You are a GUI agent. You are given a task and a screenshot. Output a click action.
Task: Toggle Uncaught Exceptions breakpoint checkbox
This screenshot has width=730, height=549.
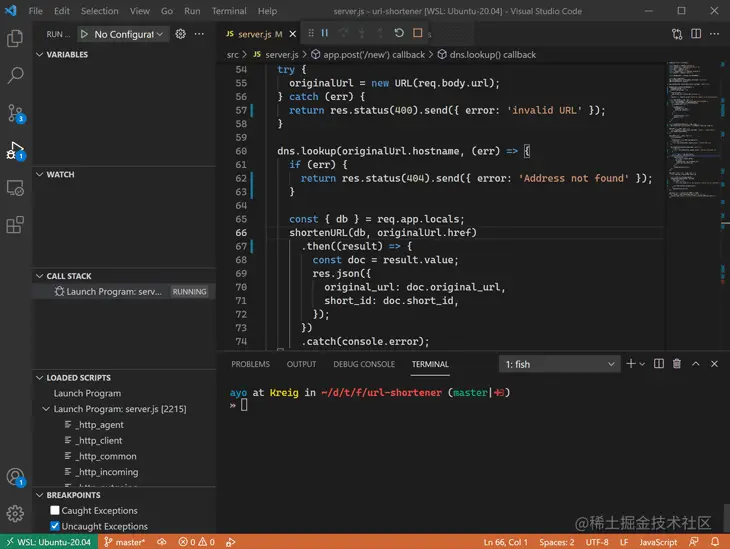pyautogui.click(x=55, y=526)
